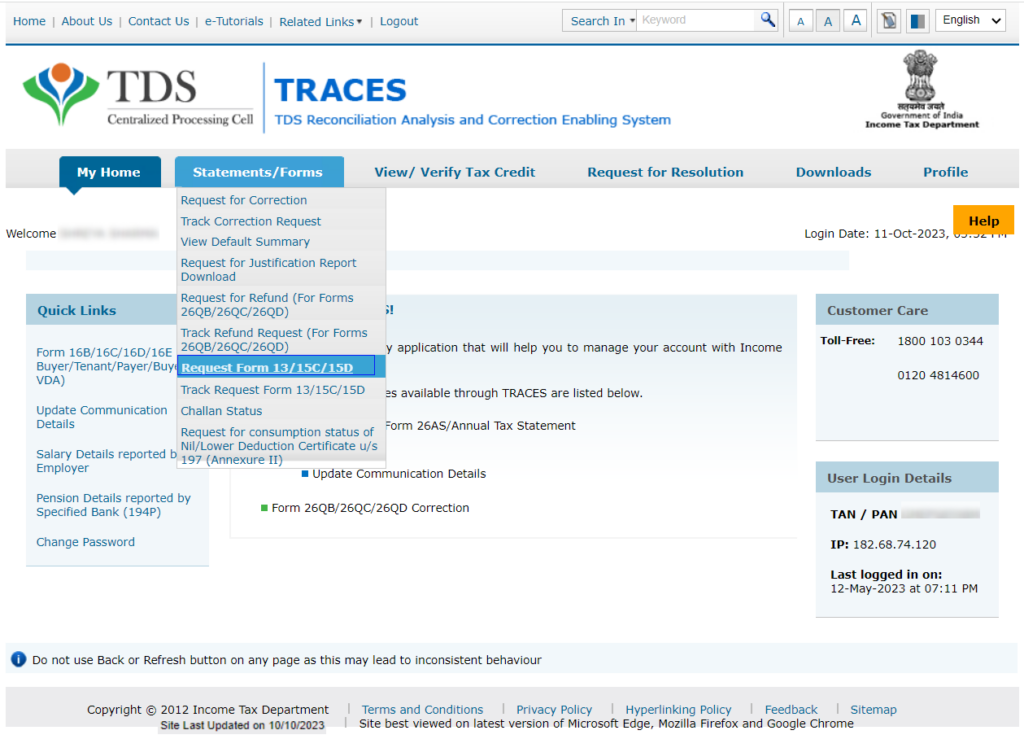
Task: Open View/ Verify Tax Credit menu
Action: (x=455, y=172)
